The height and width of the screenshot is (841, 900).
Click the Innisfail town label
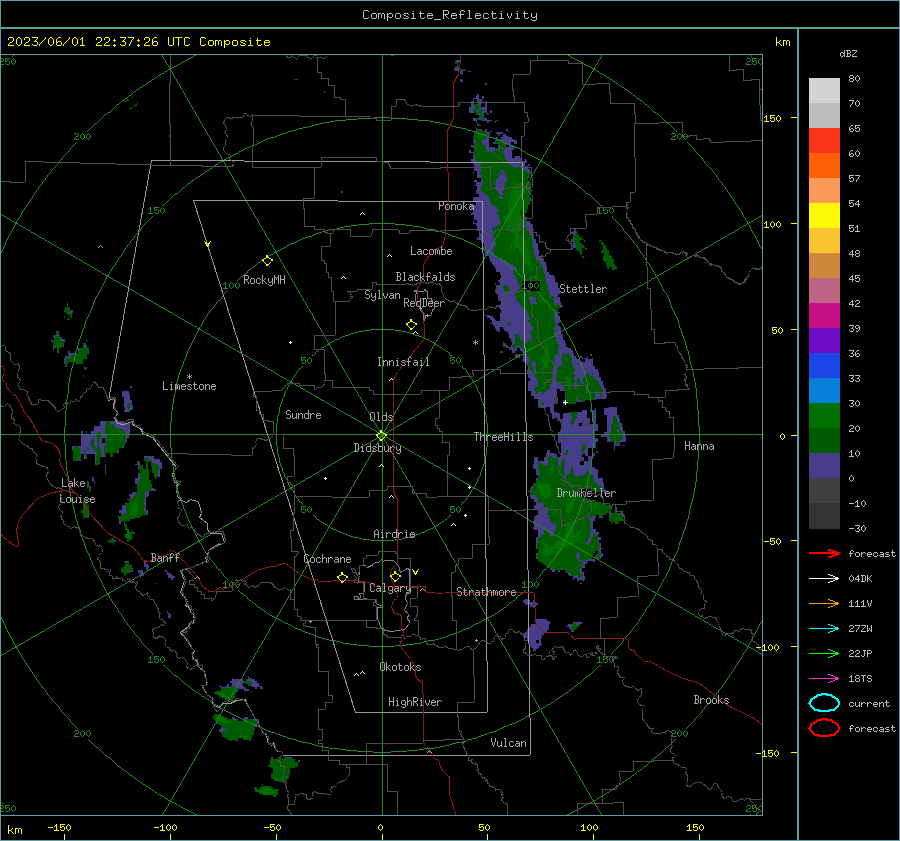(403, 362)
